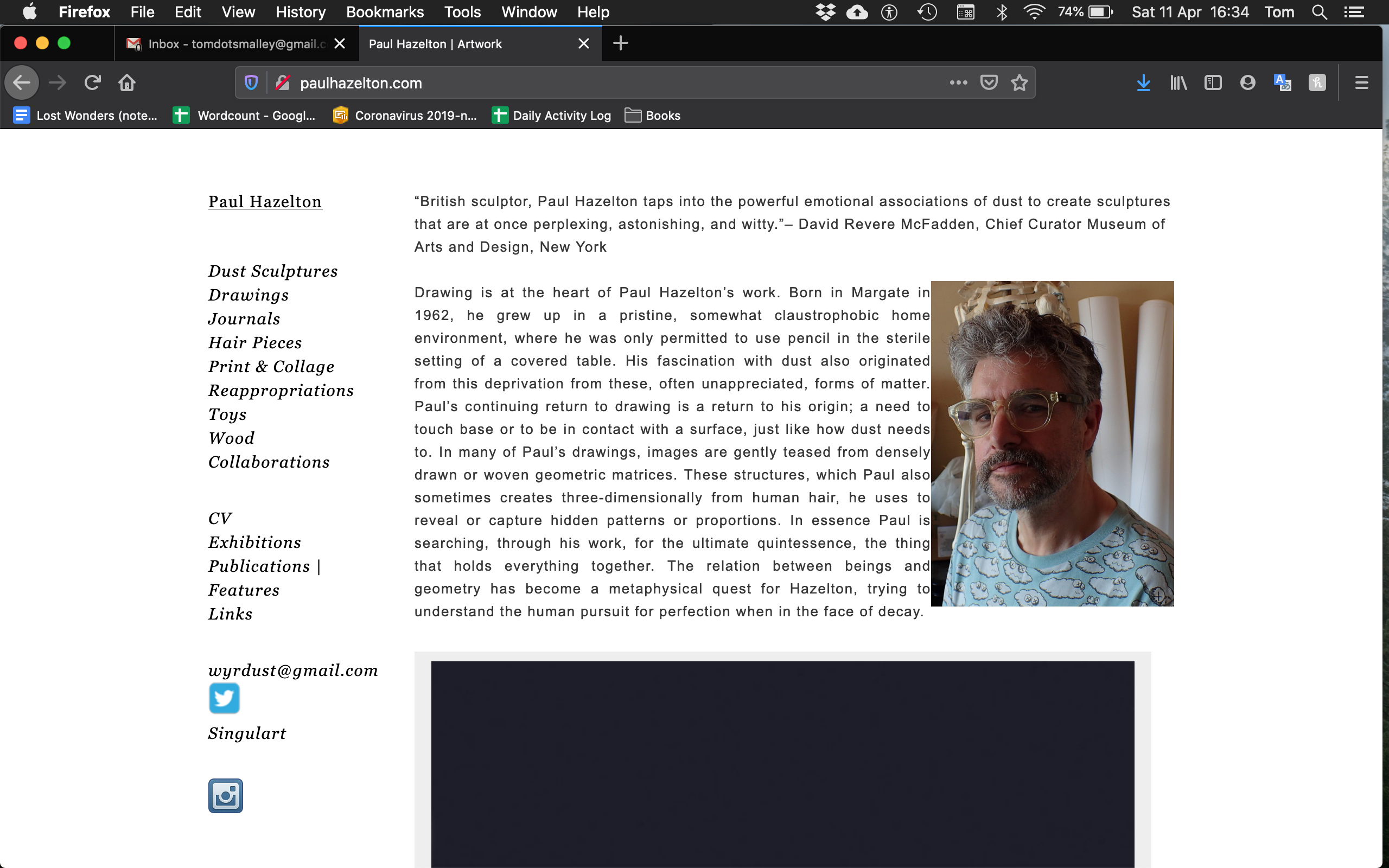This screenshot has width=1389, height=868.
Task: Click the portrait photo of Paul Hazelton
Action: click(1052, 443)
